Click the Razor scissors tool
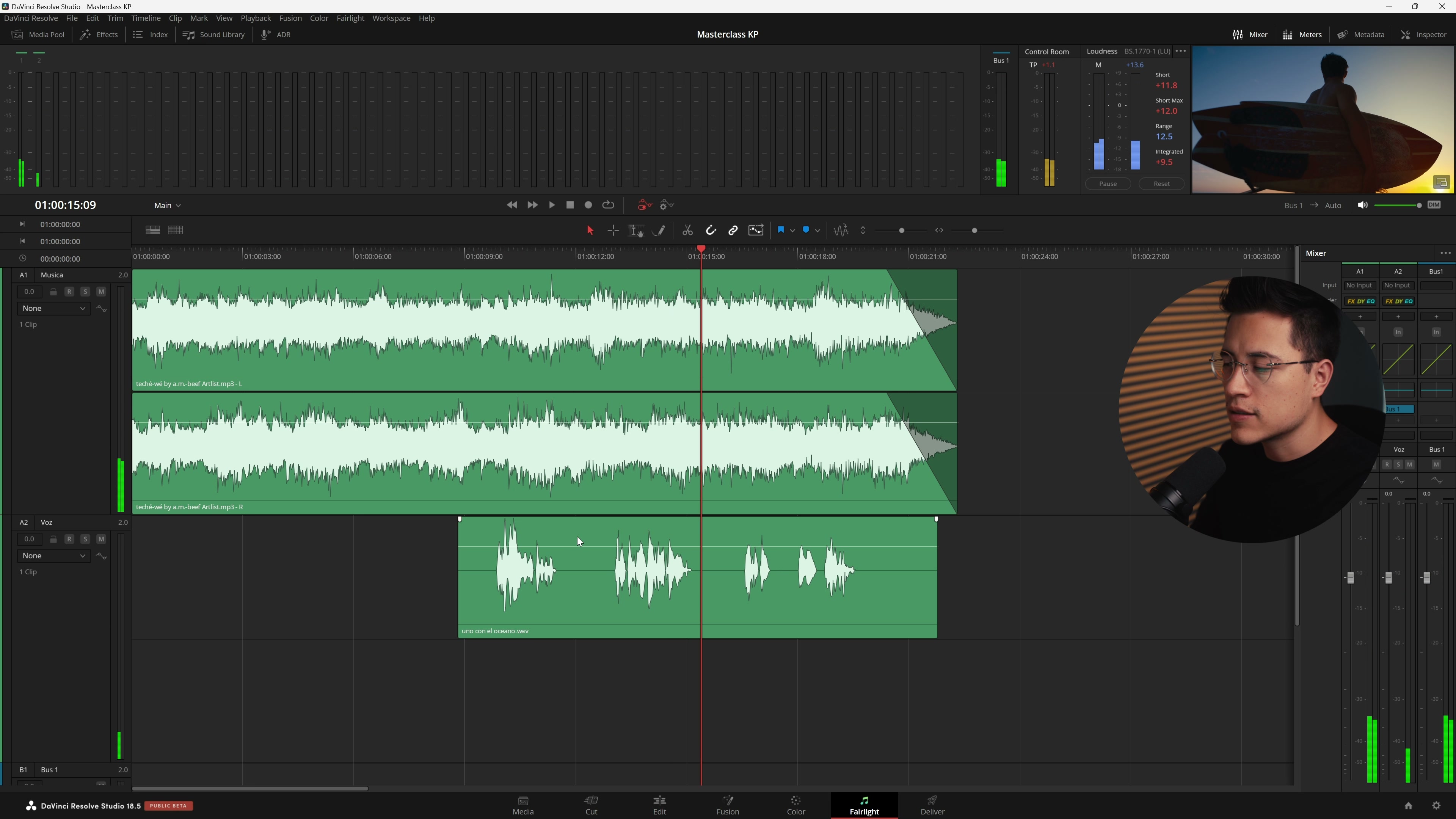Viewport: 1456px width, 819px height. click(687, 230)
